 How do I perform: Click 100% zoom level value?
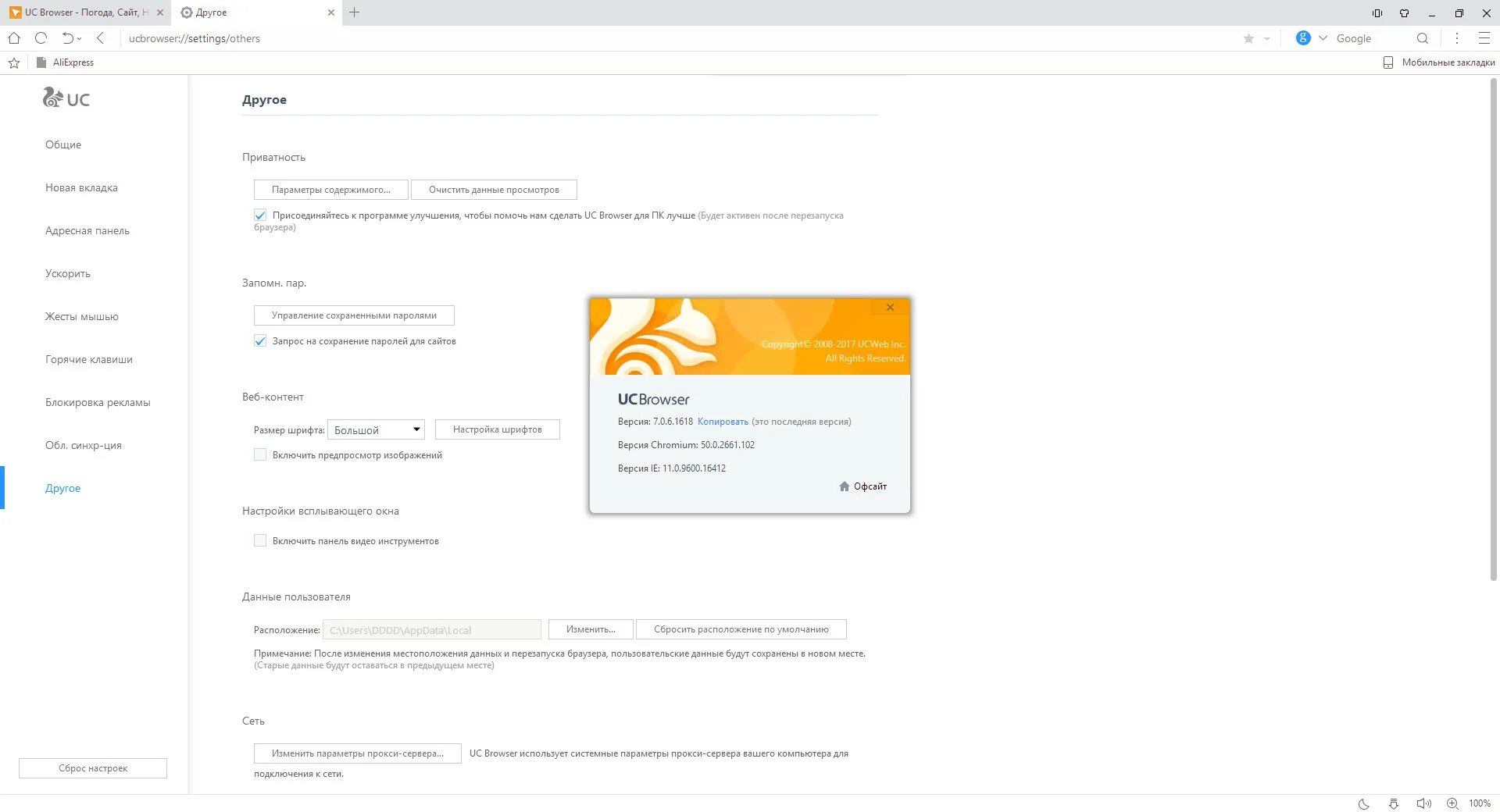[1480, 803]
